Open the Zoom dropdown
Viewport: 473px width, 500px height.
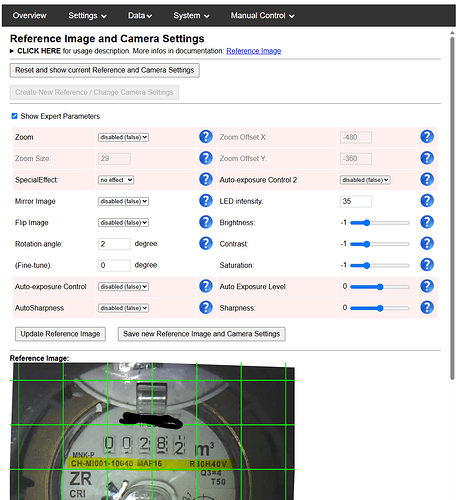click(x=123, y=137)
